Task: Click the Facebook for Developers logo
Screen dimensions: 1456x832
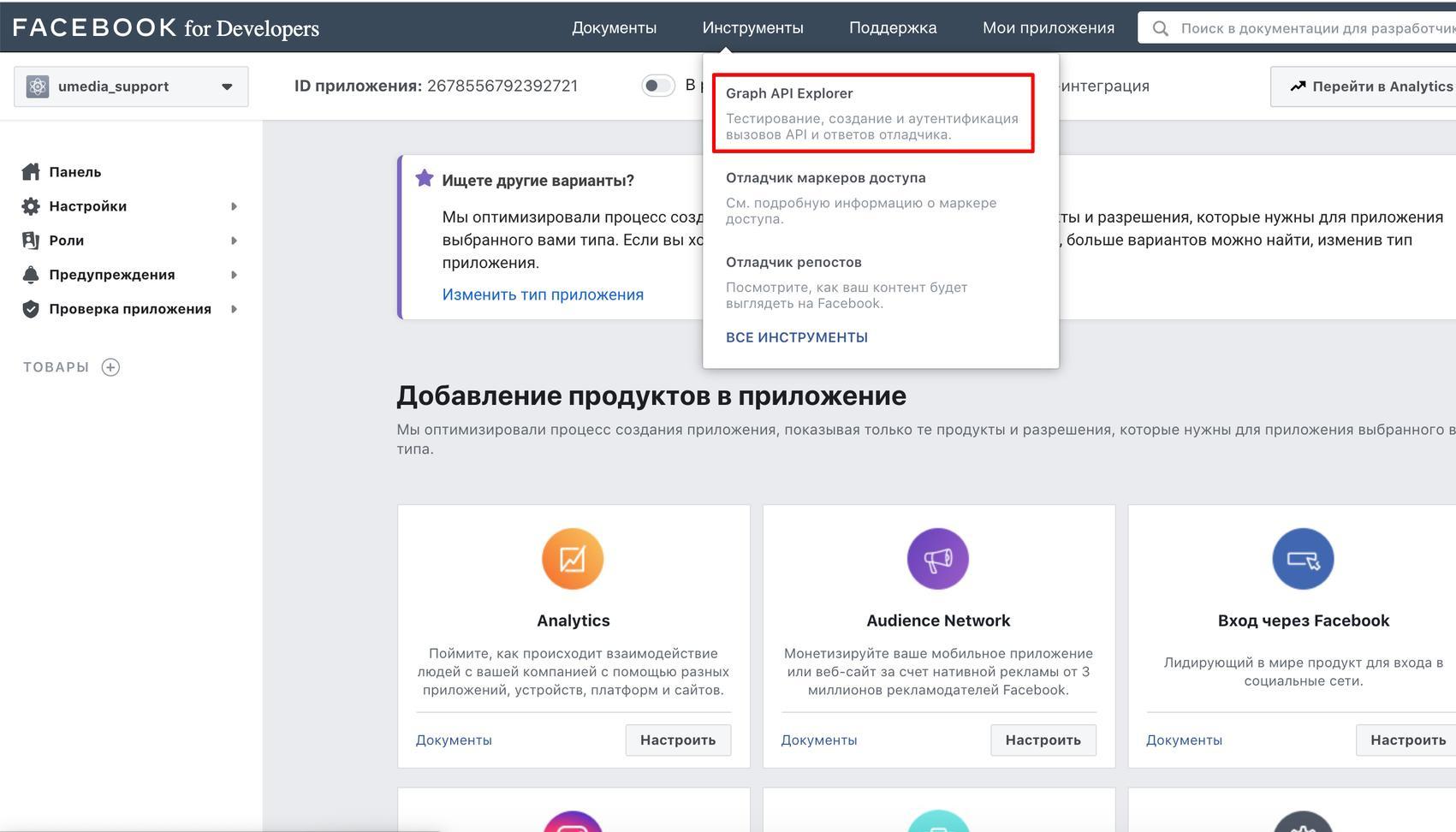Action: pos(165,27)
